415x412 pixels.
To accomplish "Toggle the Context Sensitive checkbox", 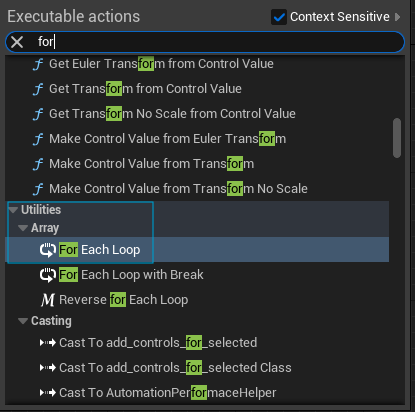I will point(279,17).
